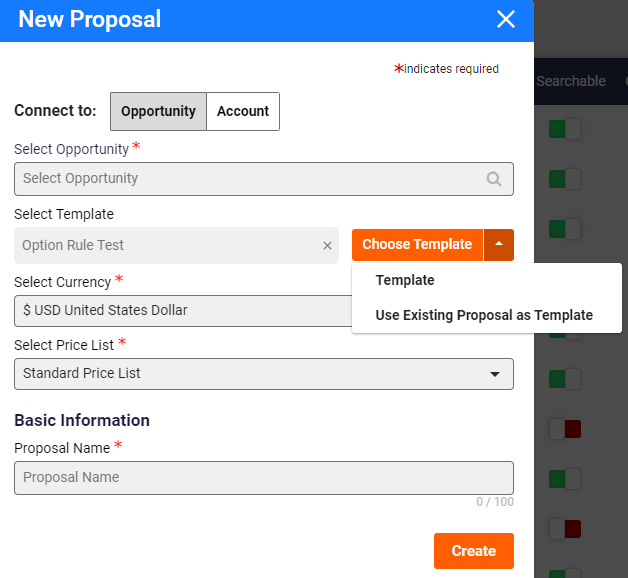Collapse the Choose Template arrow menu
This screenshot has width=628, height=578.
[x=499, y=245]
